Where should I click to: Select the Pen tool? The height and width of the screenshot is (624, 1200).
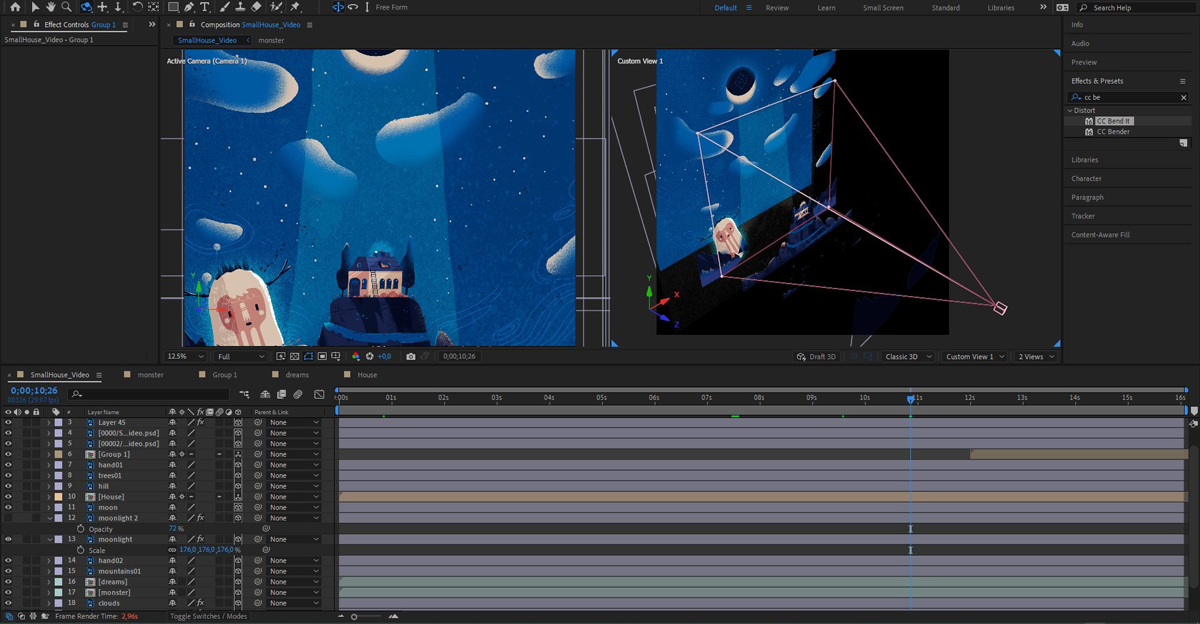tap(189, 7)
